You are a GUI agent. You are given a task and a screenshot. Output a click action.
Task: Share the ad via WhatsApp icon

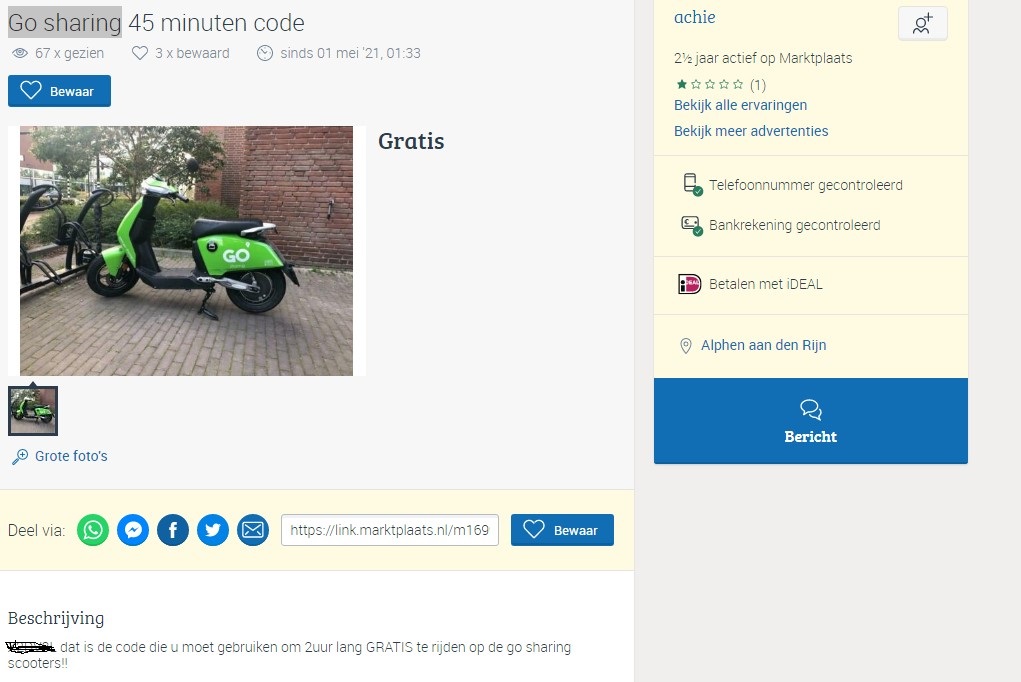(92, 530)
